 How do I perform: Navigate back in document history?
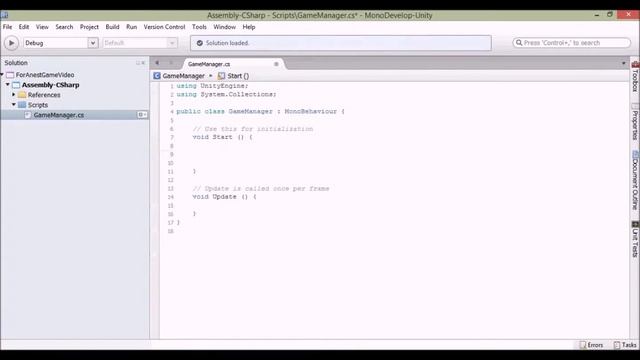point(157,63)
